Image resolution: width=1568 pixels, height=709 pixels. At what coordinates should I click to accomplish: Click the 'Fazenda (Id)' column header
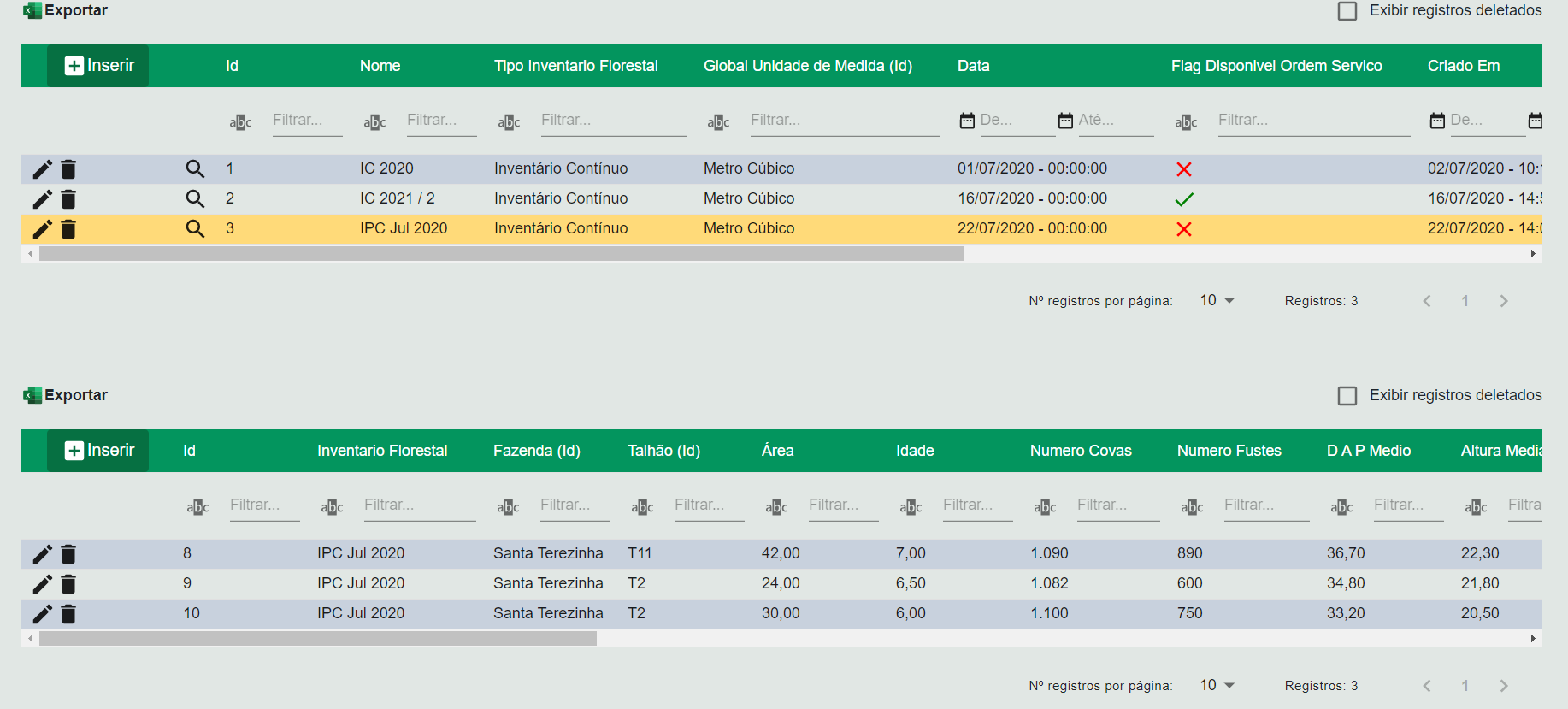[x=536, y=451]
